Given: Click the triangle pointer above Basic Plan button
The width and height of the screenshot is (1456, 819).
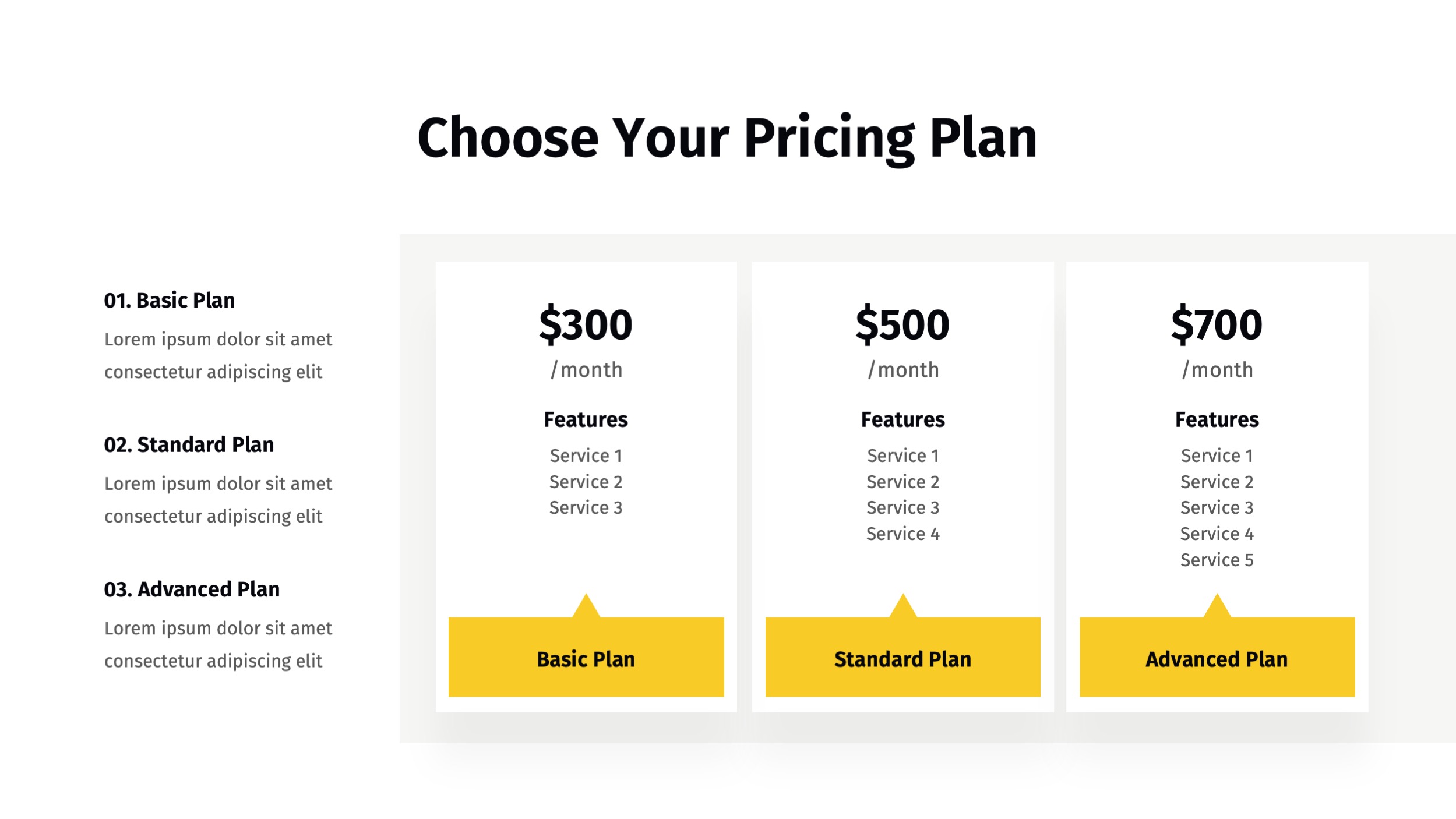Looking at the screenshot, I should pos(586,608).
